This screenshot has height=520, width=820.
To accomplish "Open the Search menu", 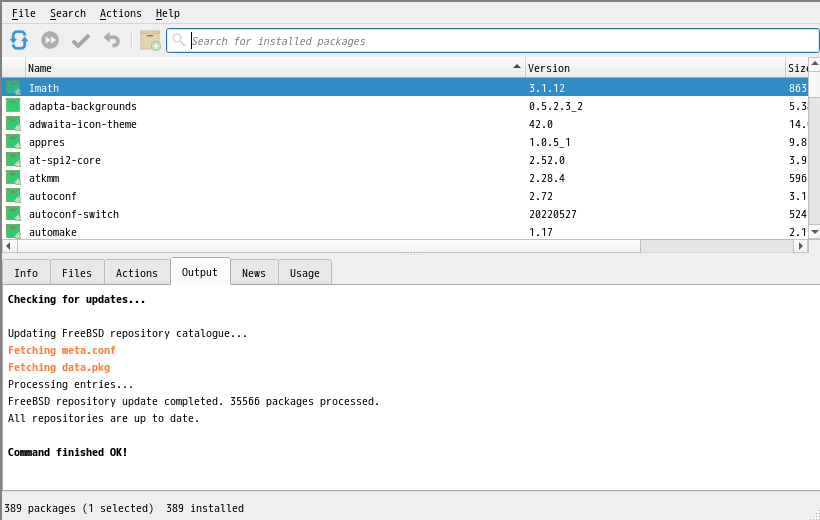I will [x=68, y=13].
